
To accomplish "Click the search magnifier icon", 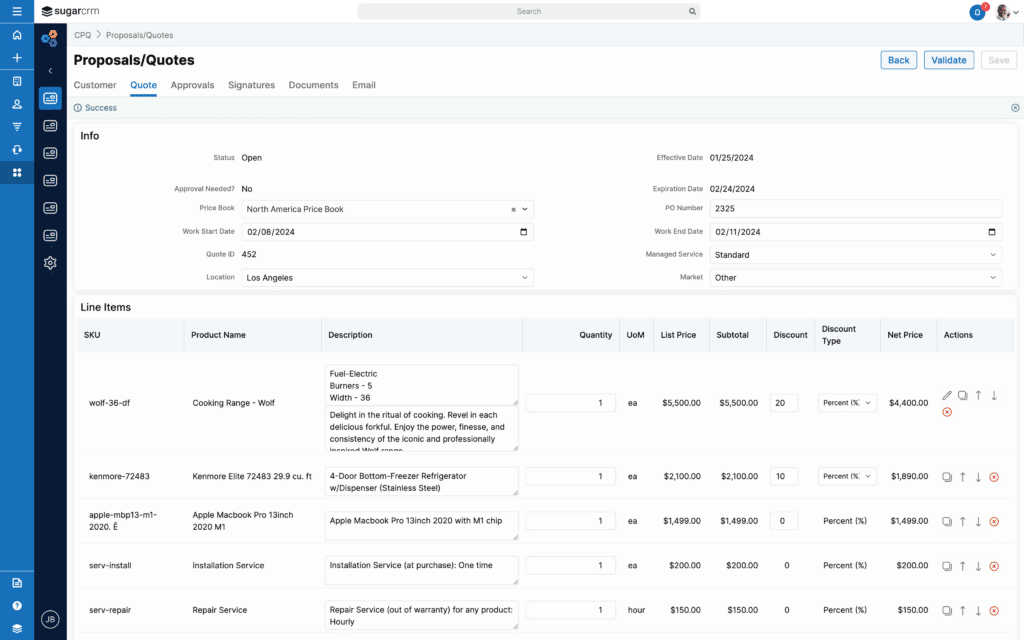I will click(x=692, y=11).
